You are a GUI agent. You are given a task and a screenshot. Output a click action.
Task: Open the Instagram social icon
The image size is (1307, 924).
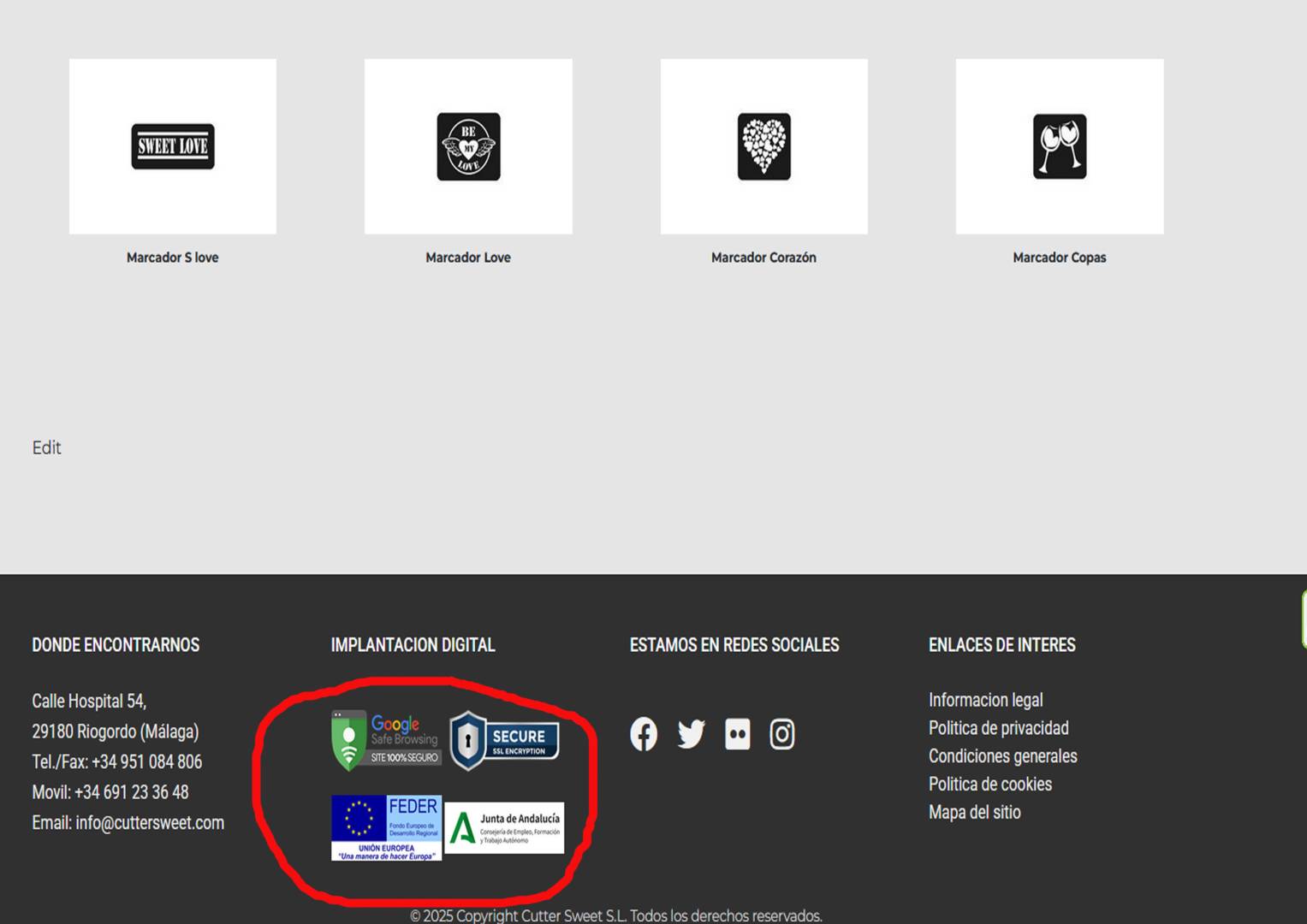781,734
